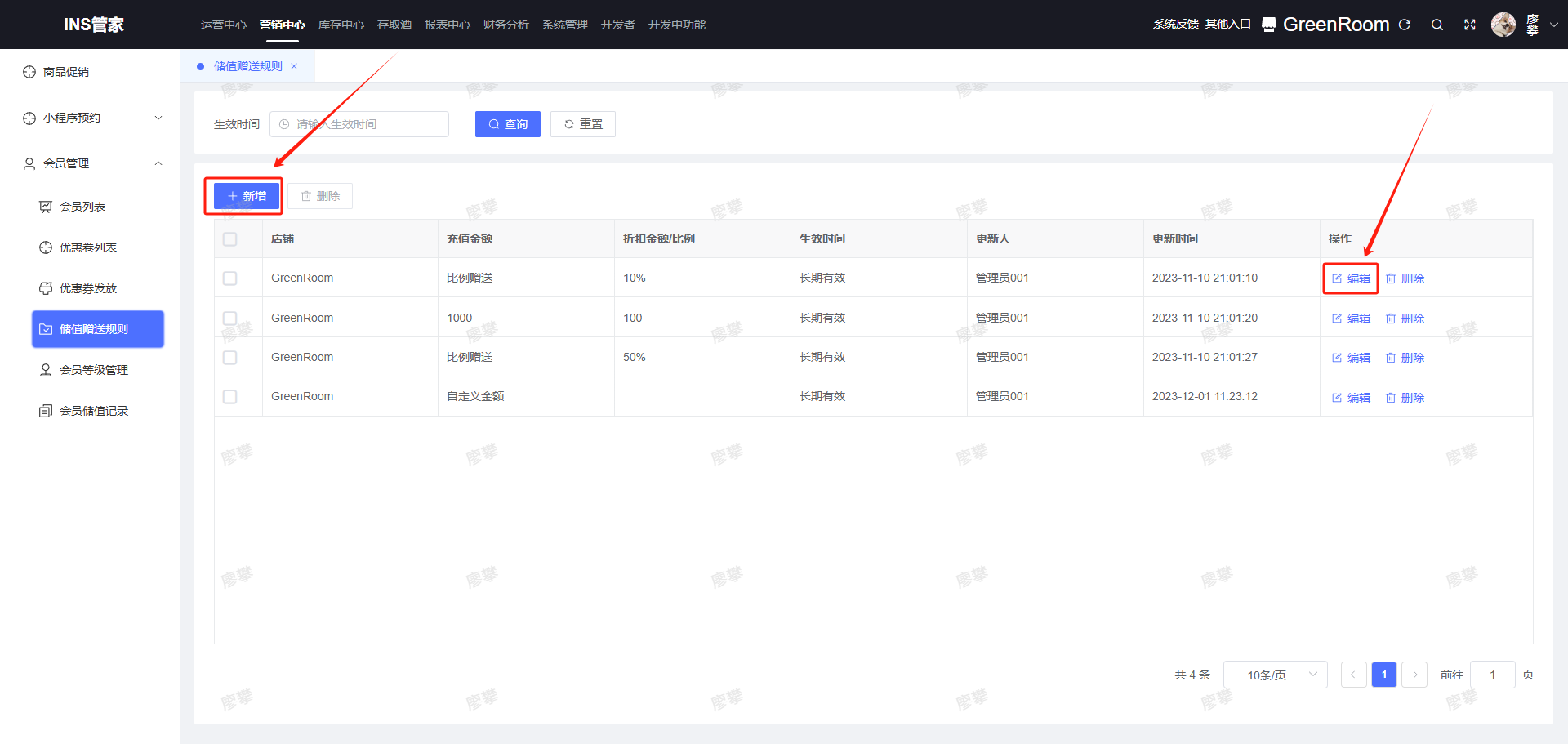Viewport: 1568px width, 744px height.
Task: Edit the 10% 比例赠送 row
Action: 1352,278
